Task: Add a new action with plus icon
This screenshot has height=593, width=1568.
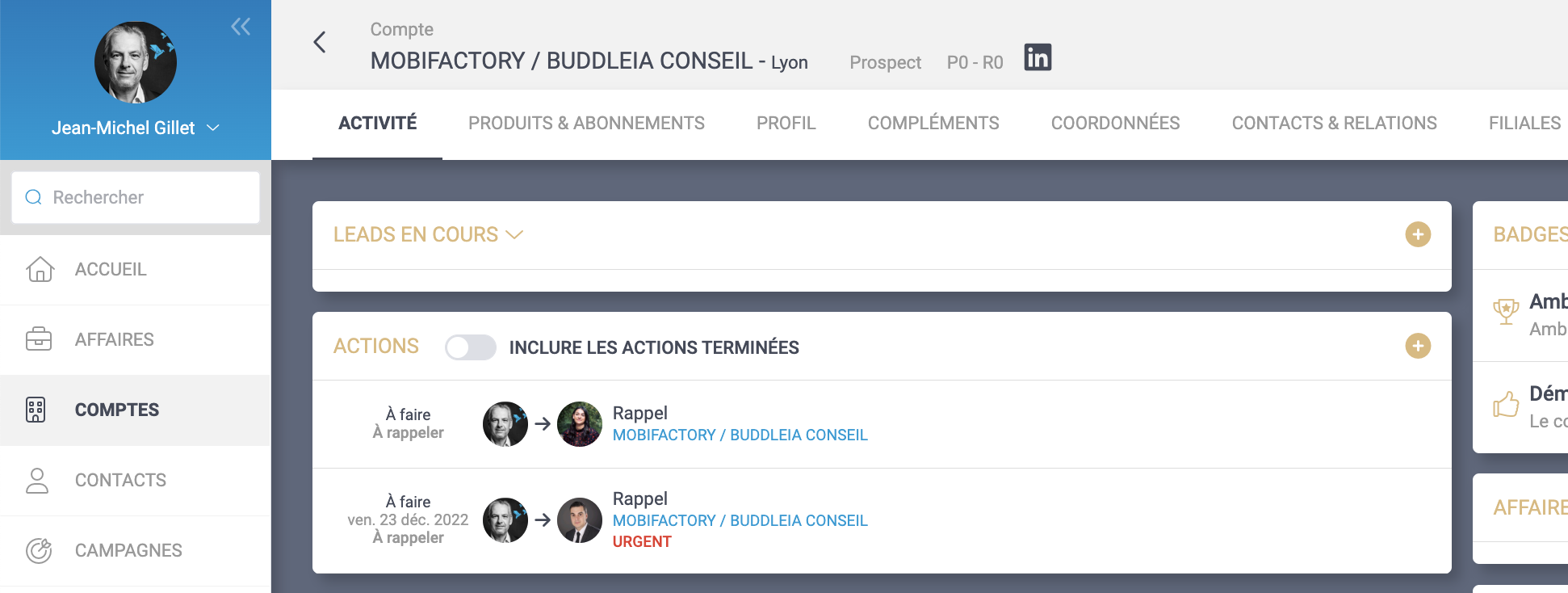Action: (x=1417, y=346)
